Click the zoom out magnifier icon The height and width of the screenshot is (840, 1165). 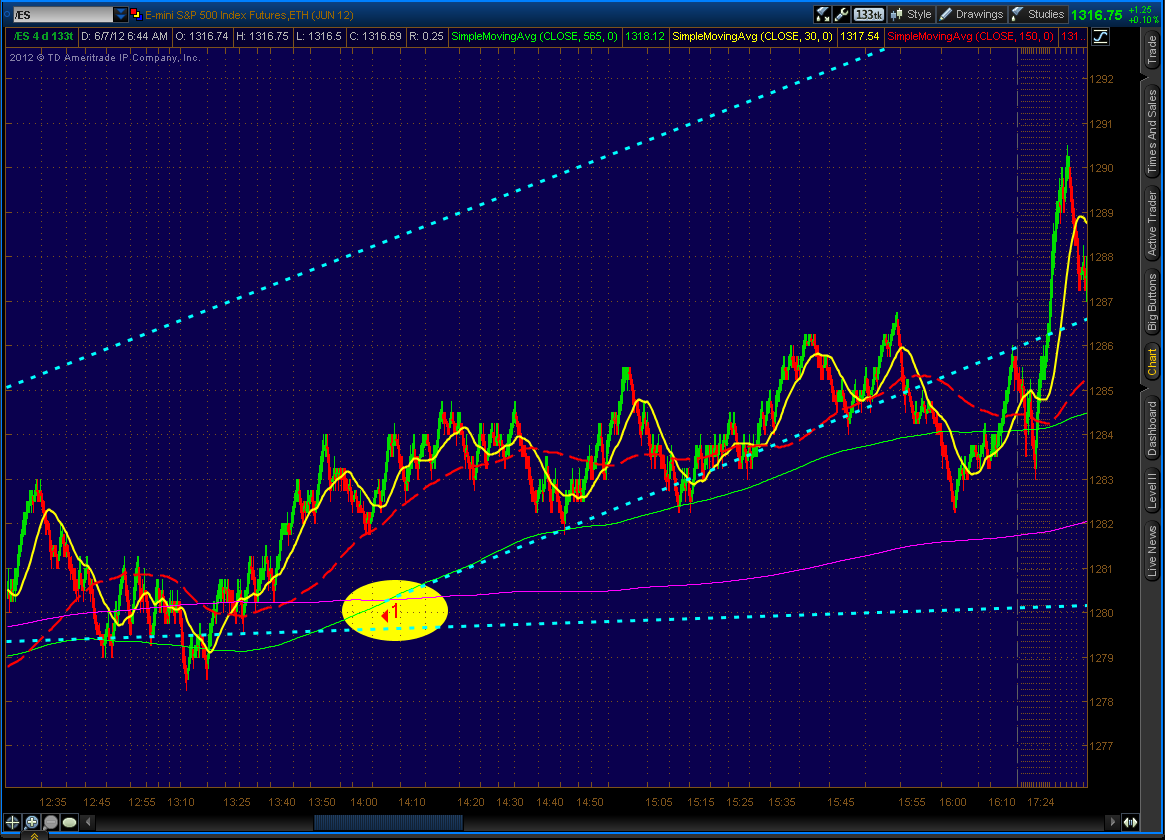[51, 822]
